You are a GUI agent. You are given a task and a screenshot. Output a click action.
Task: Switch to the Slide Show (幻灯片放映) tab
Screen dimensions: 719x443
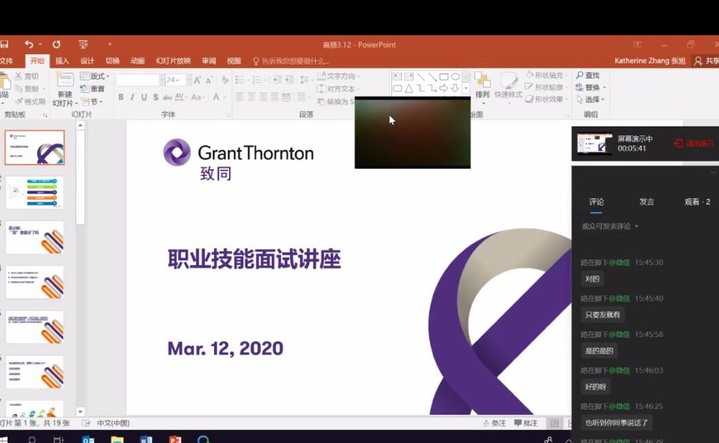click(173, 61)
